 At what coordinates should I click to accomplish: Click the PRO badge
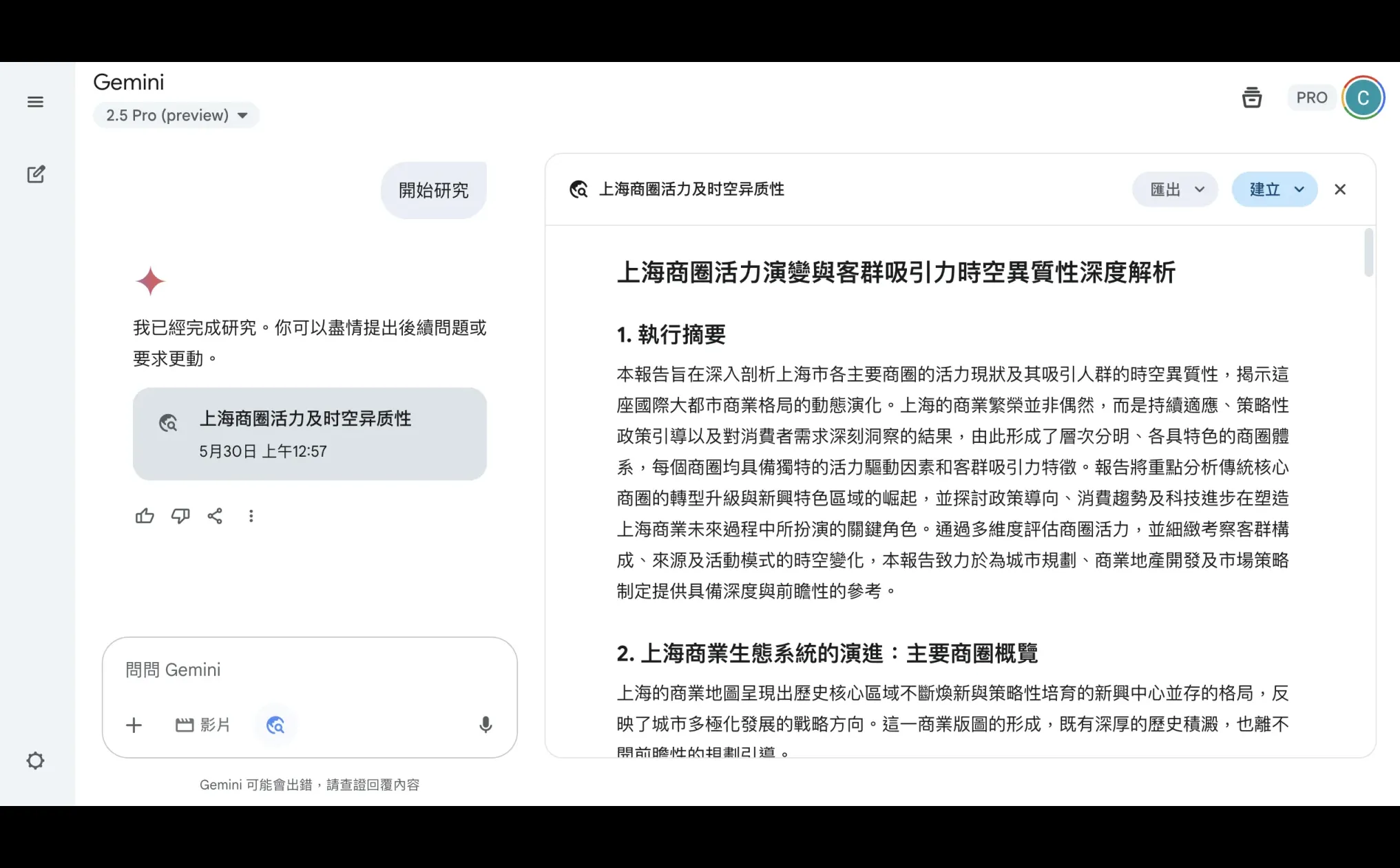[1311, 97]
